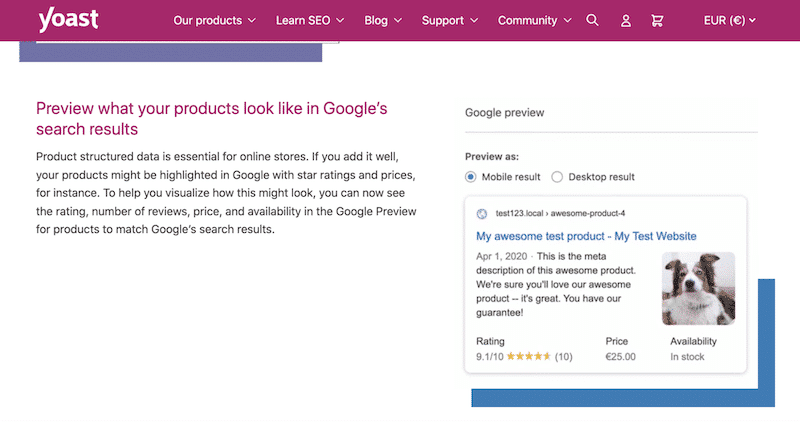Click the globe favicon in Google preview
800x423 pixels.
[482, 214]
